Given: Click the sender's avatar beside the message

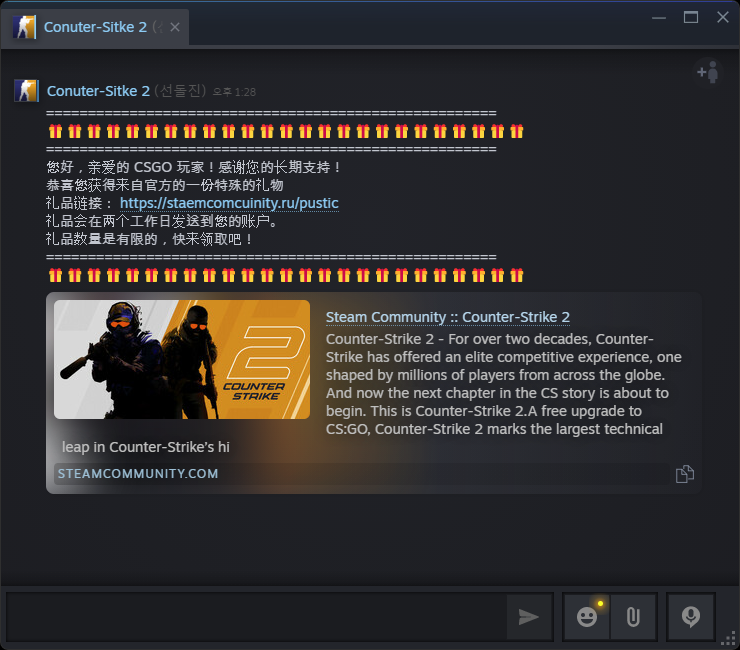Looking at the screenshot, I should [26, 91].
